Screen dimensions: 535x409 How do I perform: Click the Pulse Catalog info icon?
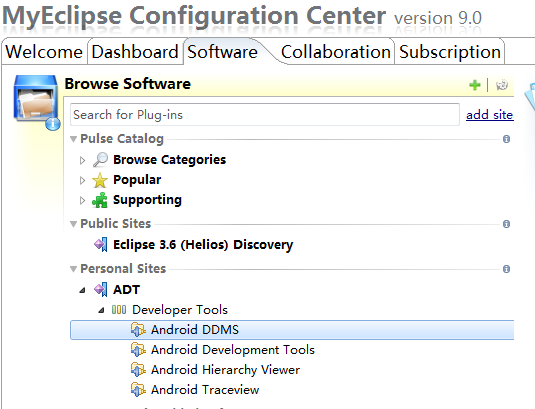506,139
